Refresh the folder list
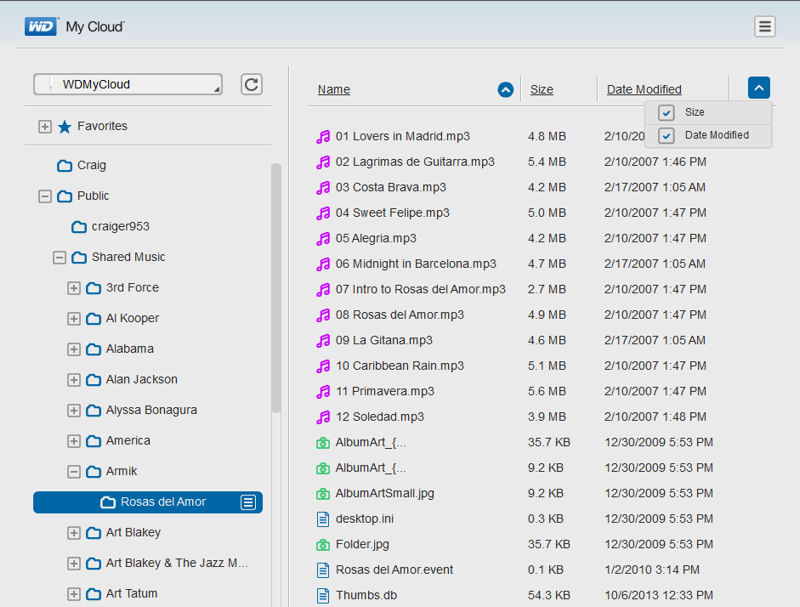The width and height of the screenshot is (800, 607). tap(252, 84)
